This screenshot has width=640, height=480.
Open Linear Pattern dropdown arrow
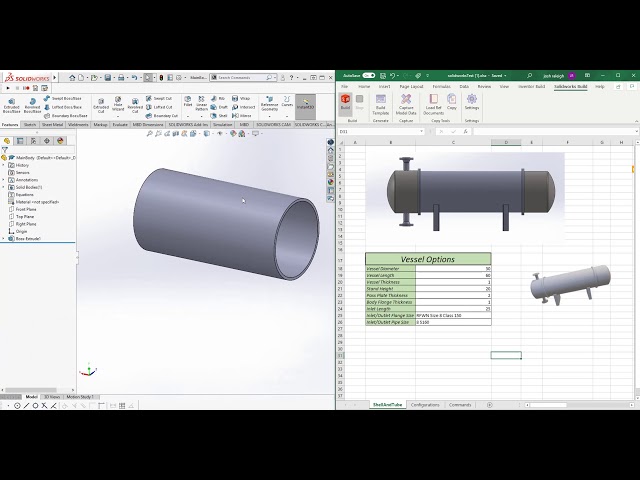201,116
